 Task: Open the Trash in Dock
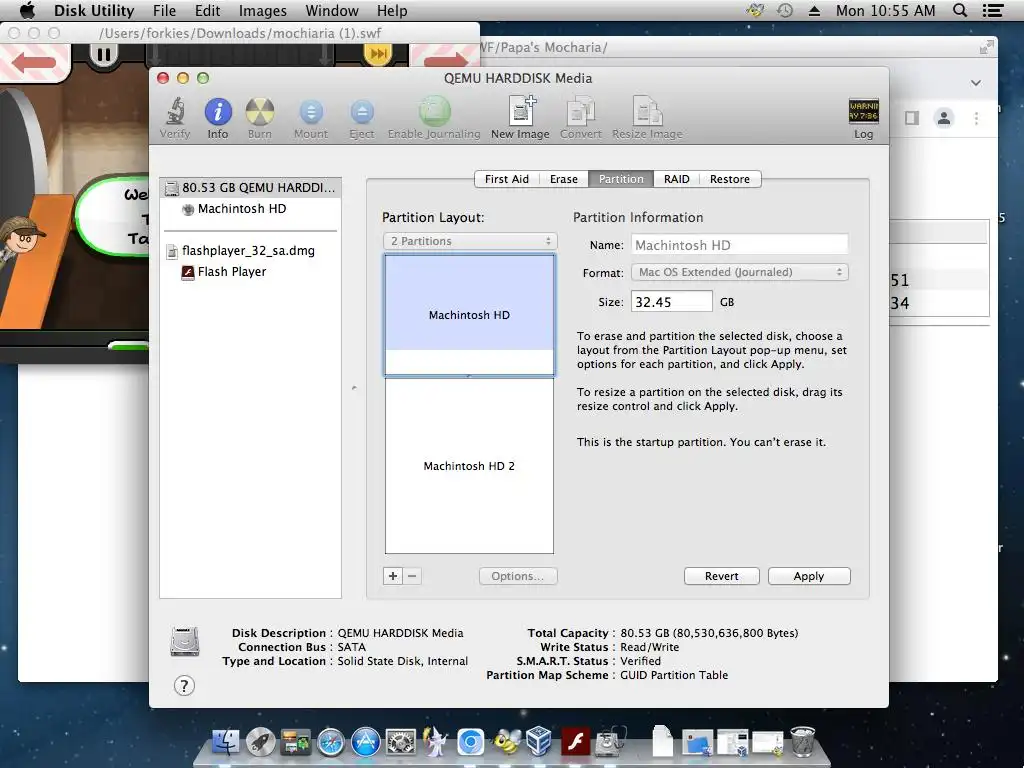point(803,743)
